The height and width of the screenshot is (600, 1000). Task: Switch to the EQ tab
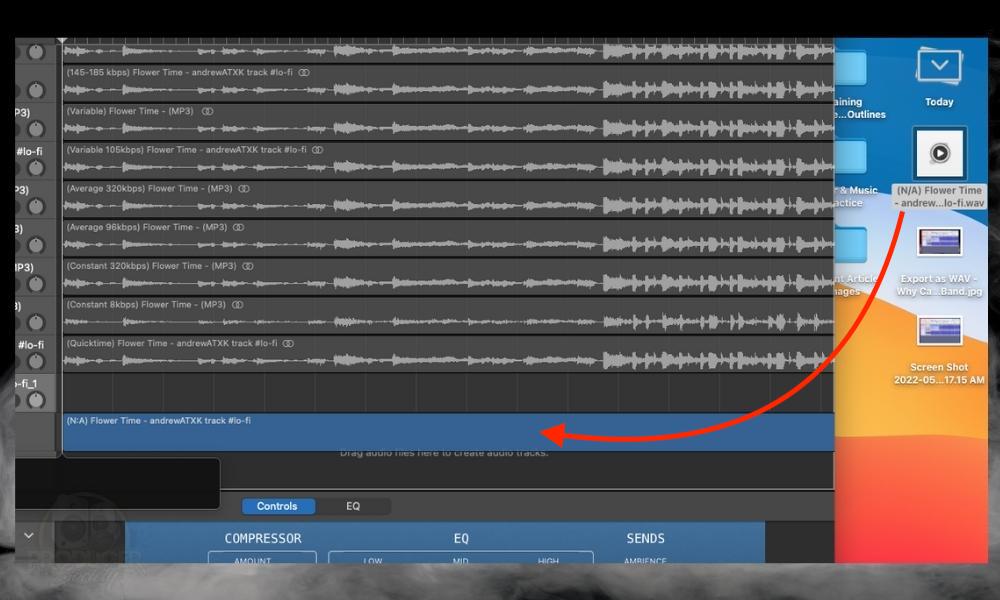(353, 506)
